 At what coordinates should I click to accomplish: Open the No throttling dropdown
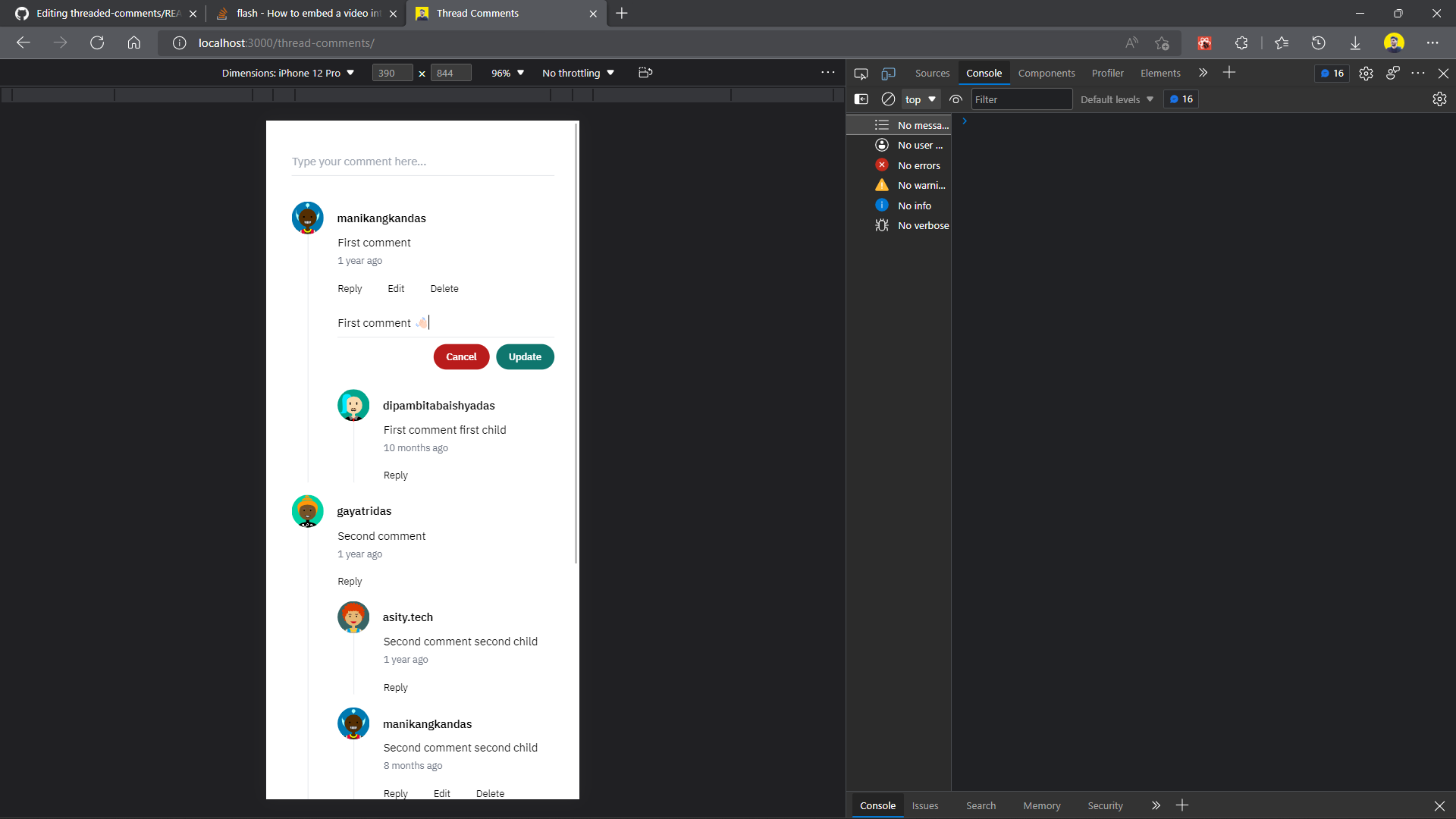coord(578,74)
